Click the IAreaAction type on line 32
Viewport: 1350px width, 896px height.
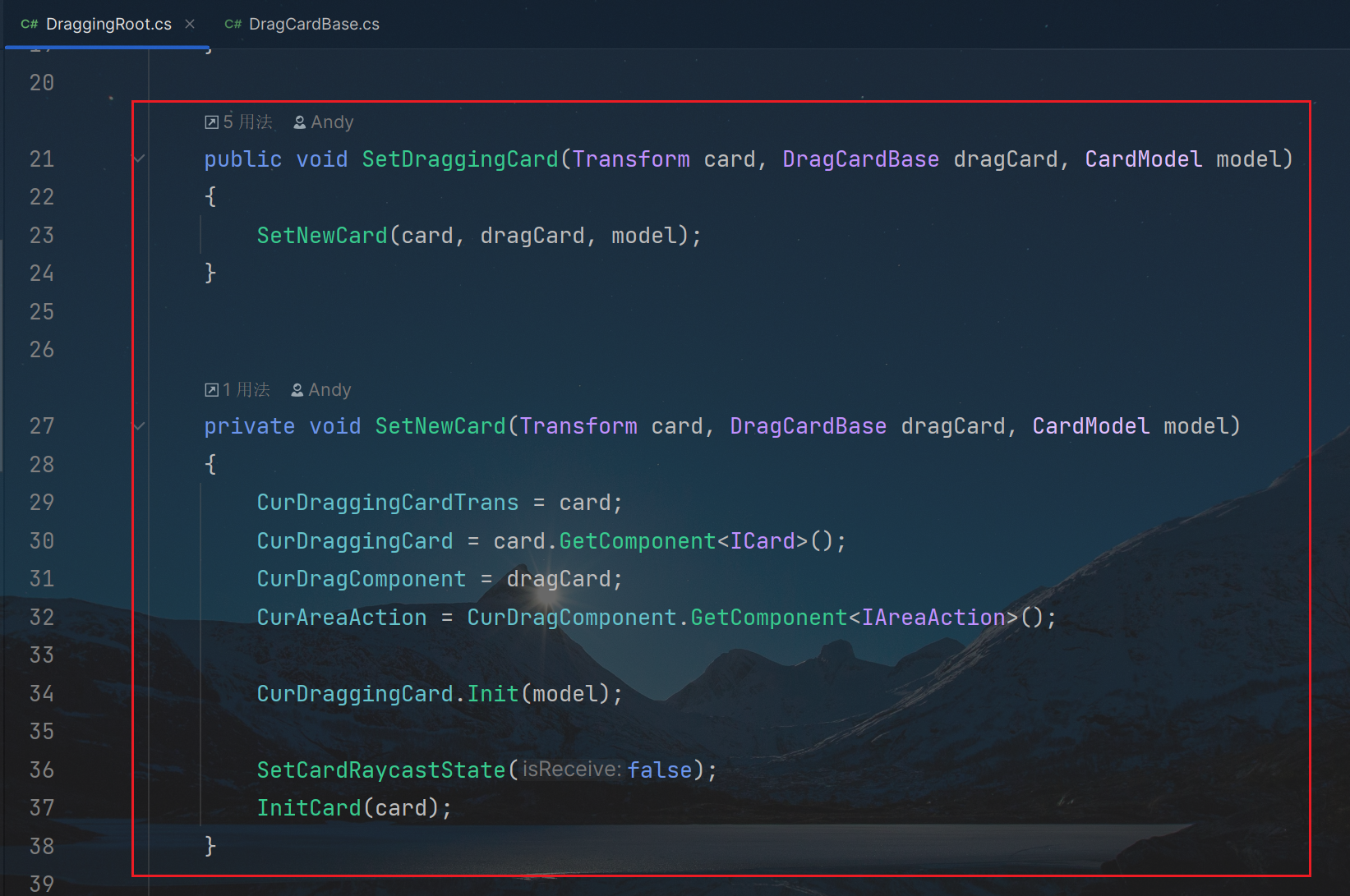[x=933, y=618]
